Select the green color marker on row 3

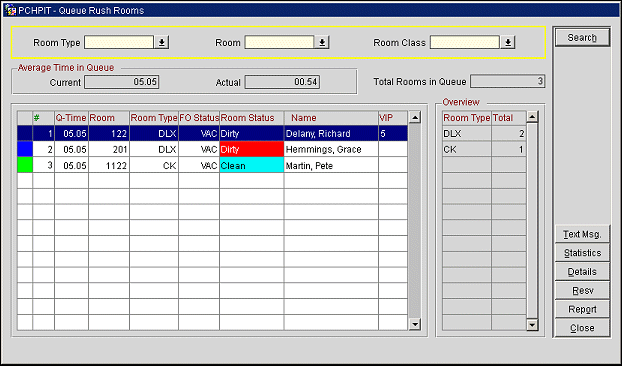pos(25,165)
